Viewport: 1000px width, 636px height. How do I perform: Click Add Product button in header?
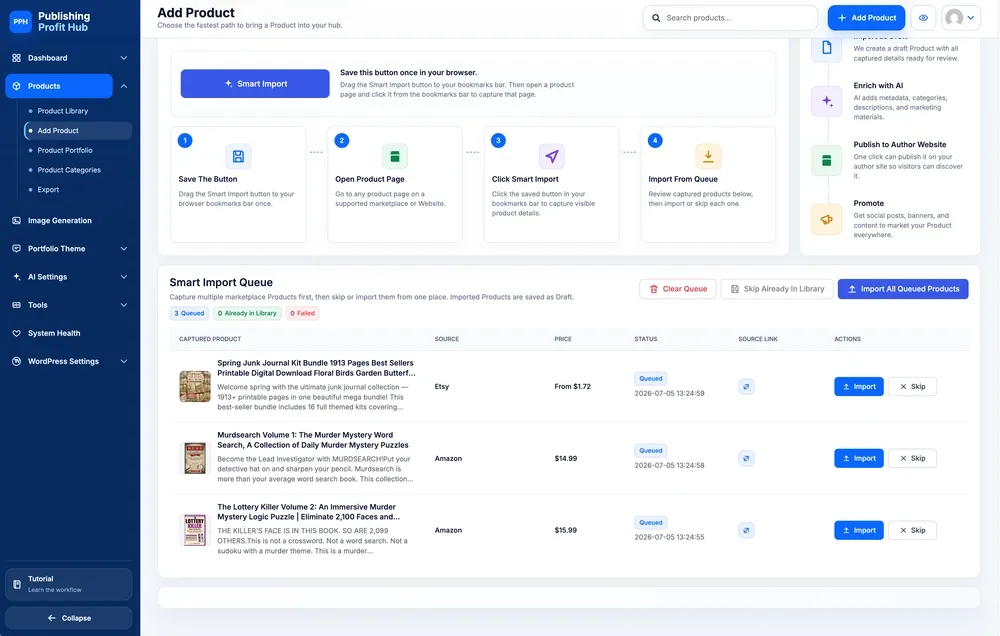(x=867, y=18)
